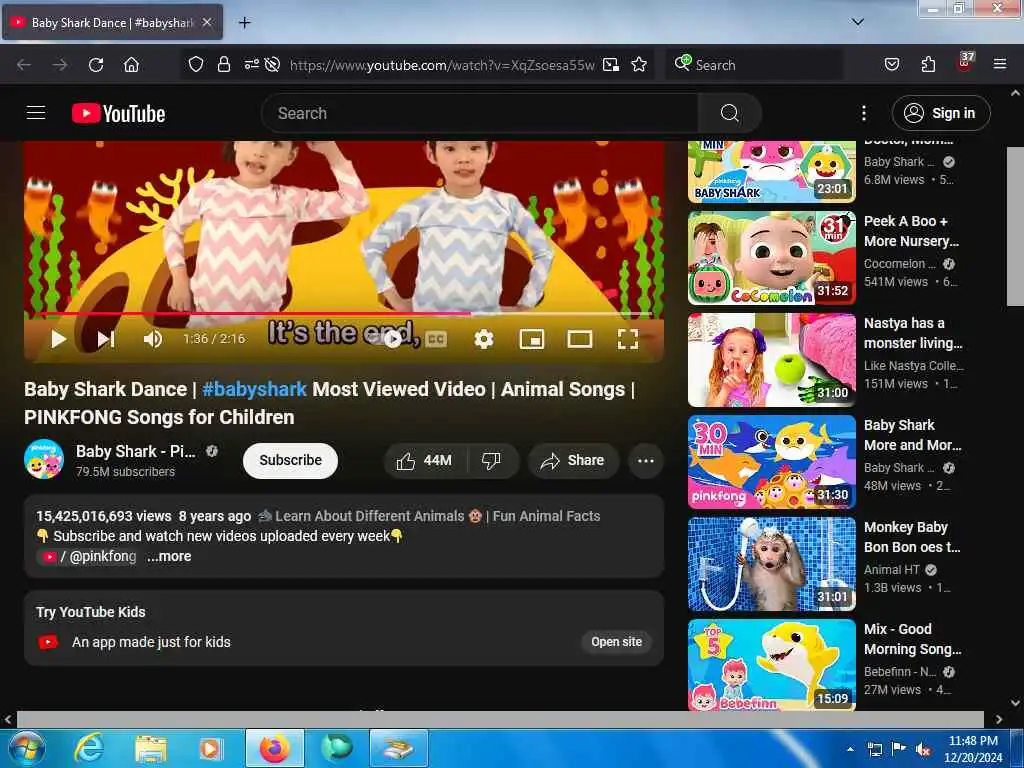The height and width of the screenshot is (768, 1024).
Task: Open the #babyshark hashtag link
Action: 254,389
